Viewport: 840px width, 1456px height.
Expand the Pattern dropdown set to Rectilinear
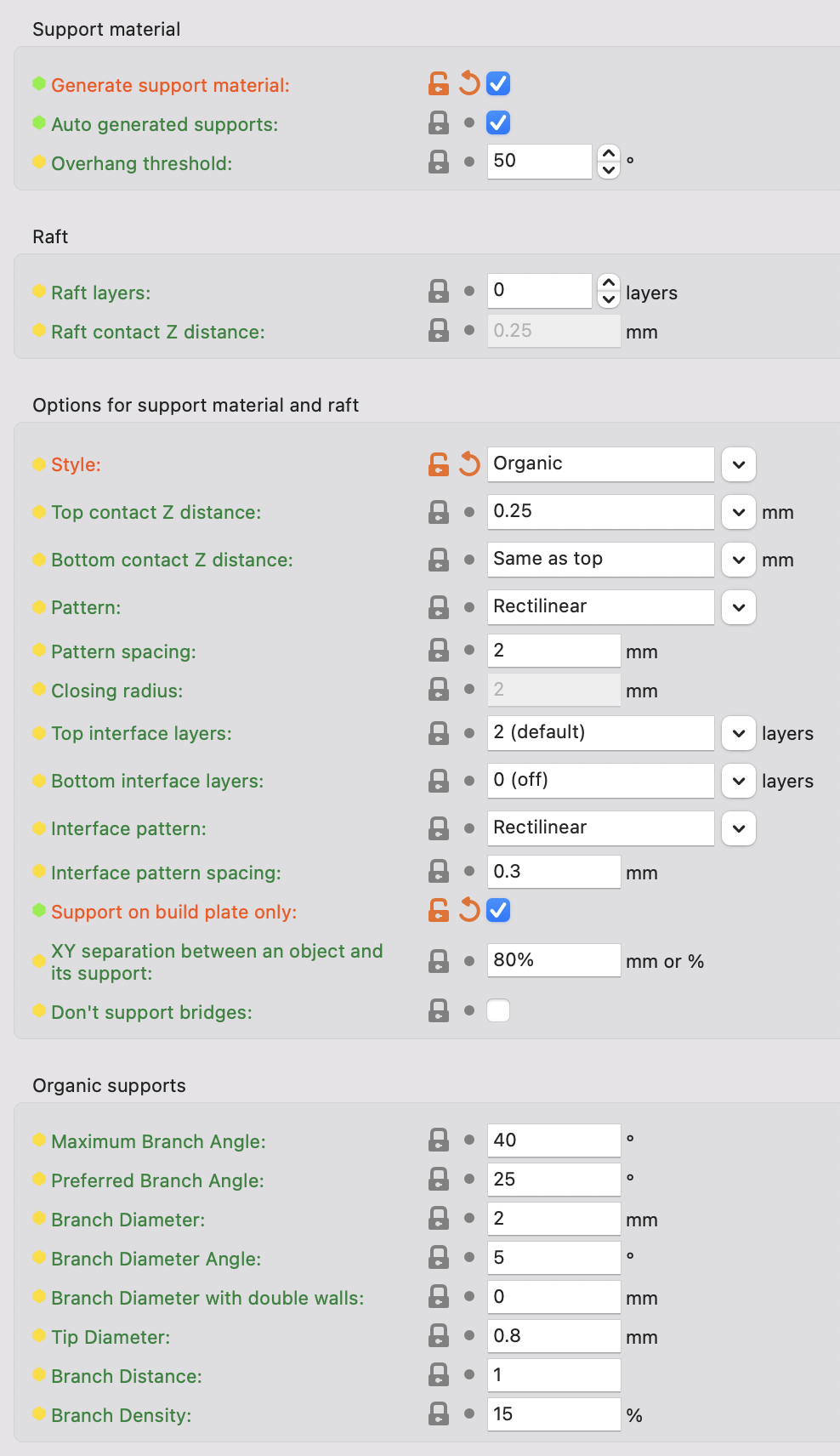738,607
